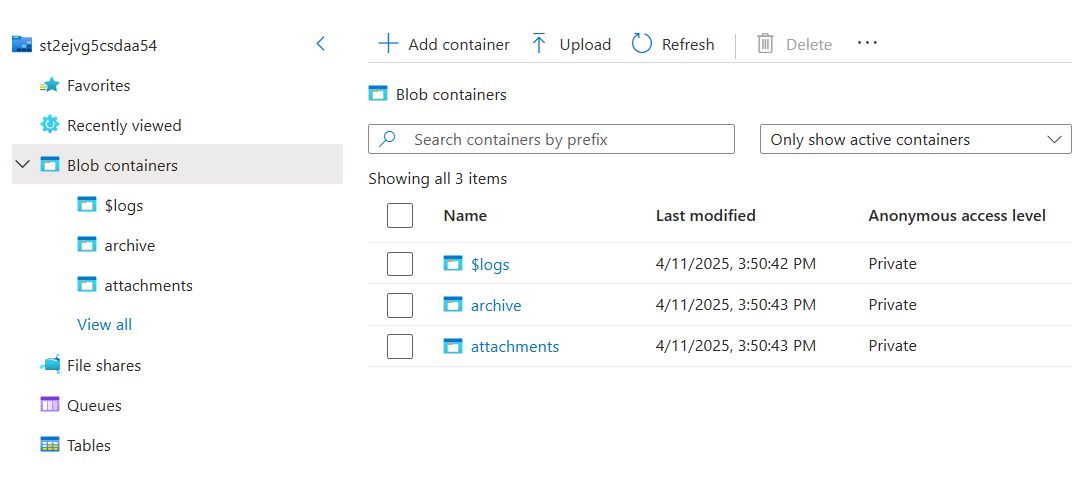Open the Only show active containers dropdown
Screen dimensions: 1089x485
coord(915,139)
